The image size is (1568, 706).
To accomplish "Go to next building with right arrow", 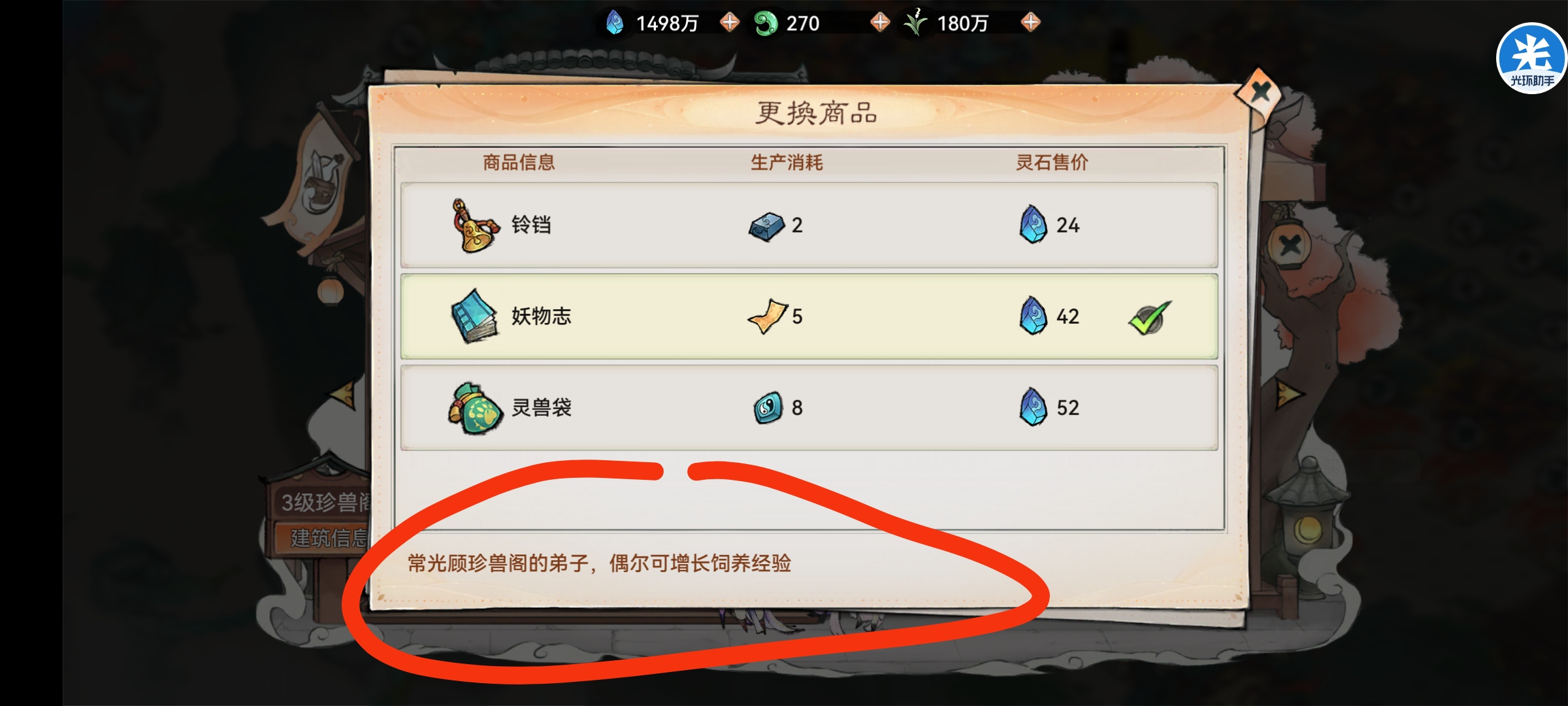I will point(1289,394).
